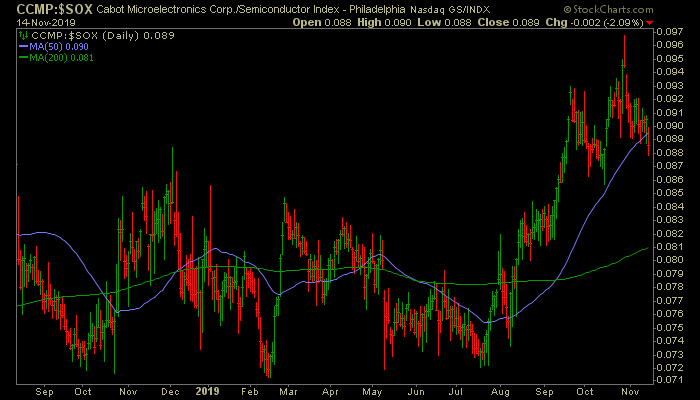Click the 0.082 price axis label
Viewport: 700px width, 400px height.
pyautogui.click(x=670, y=233)
